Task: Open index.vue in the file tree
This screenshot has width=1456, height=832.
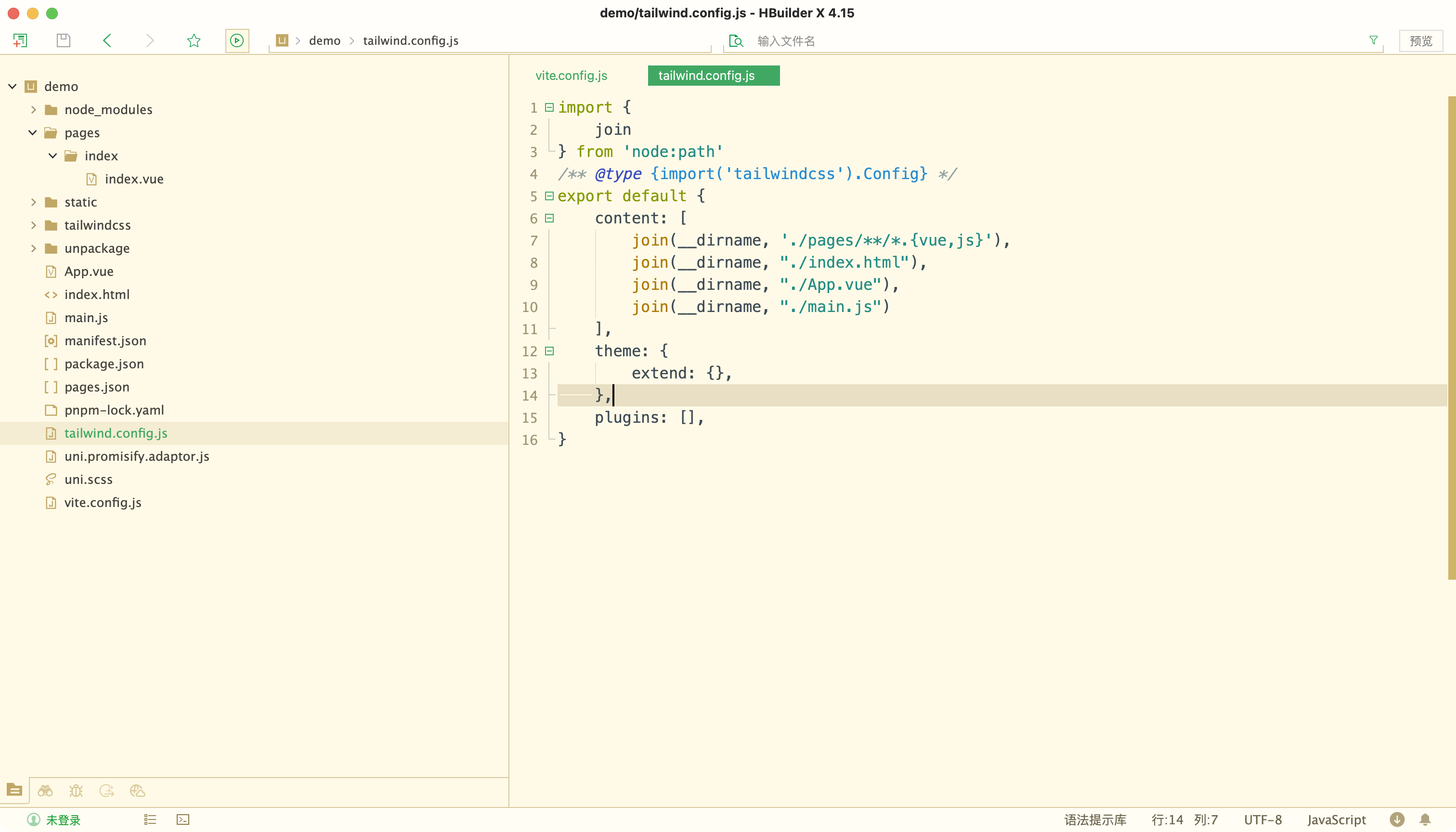Action: [134, 179]
